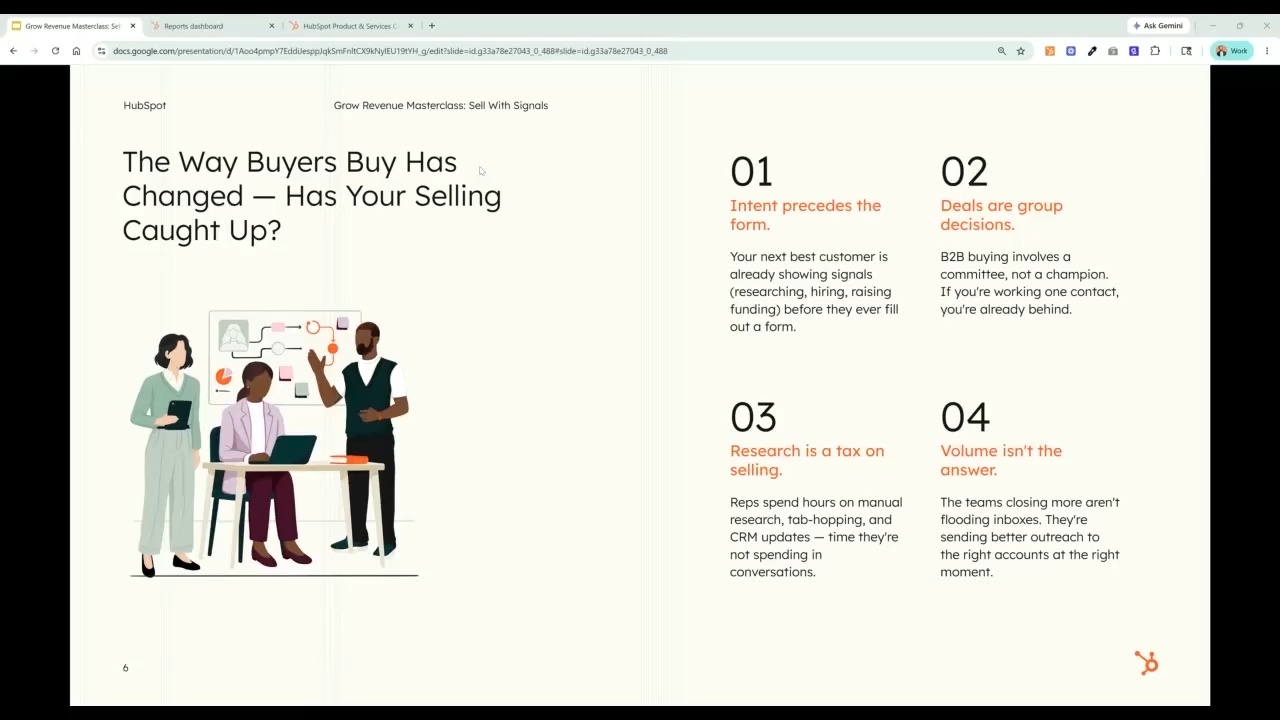This screenshot has height=720, width=1280.
Task: Go to the browser home page
Action: [x=76, y=51]
